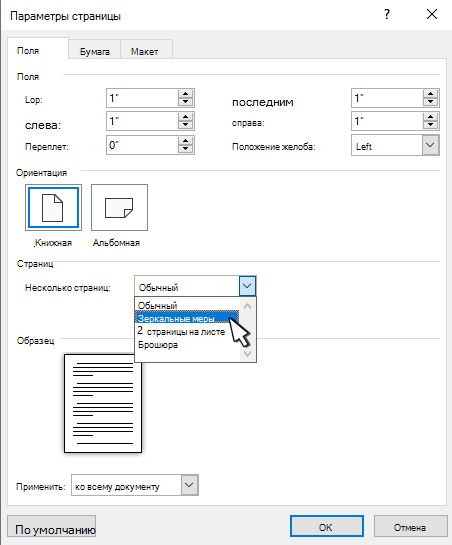Select the Книжная portrait orientation icon

tap(53, 208)
